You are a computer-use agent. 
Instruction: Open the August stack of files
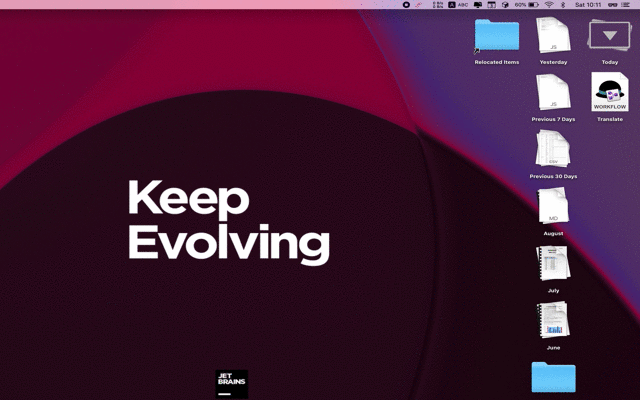(x=553, y=207)
